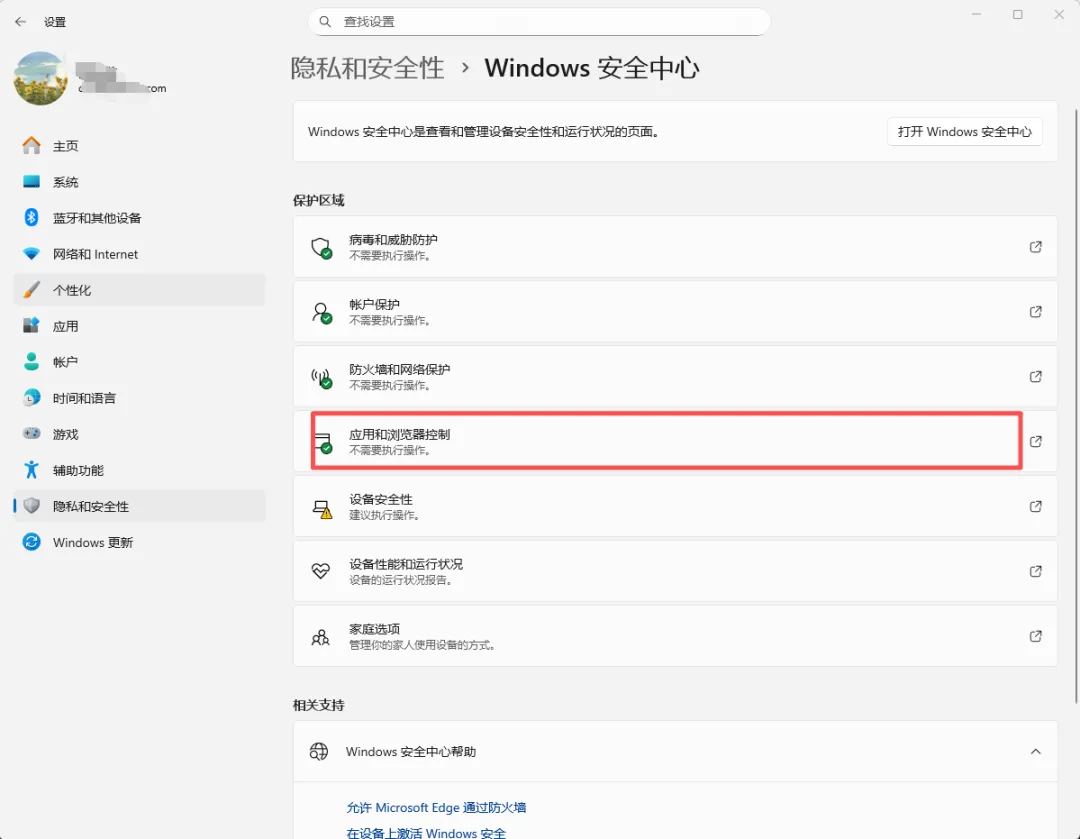Select 网络和 Internet in sidebar
This screenshot has width=1080, height=839.
[139, 254]
